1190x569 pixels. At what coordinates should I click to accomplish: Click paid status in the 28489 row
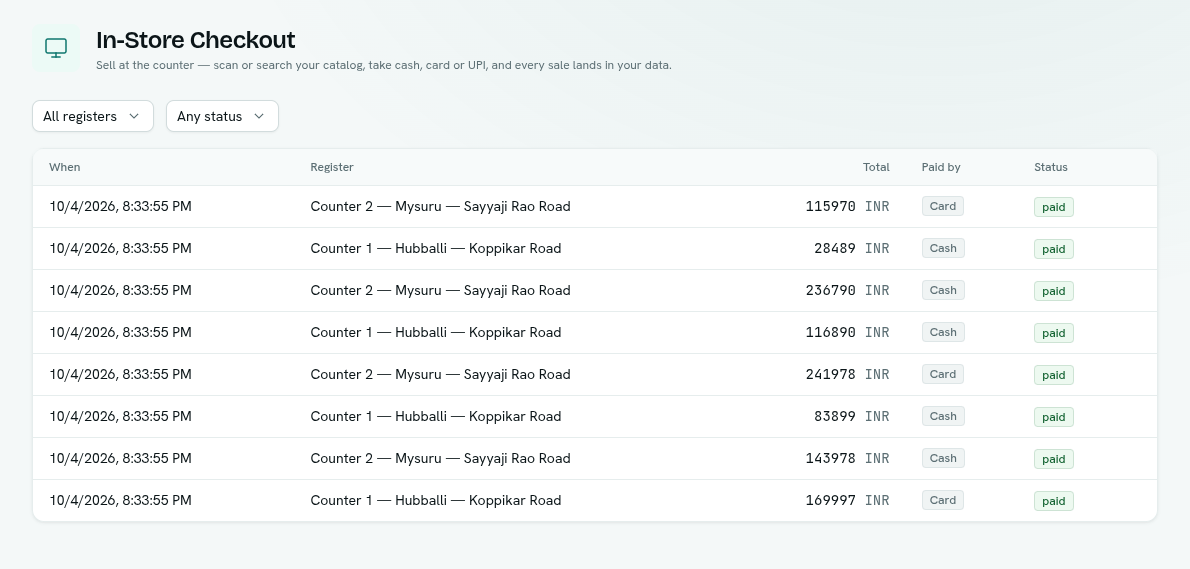pos(1053,249)
